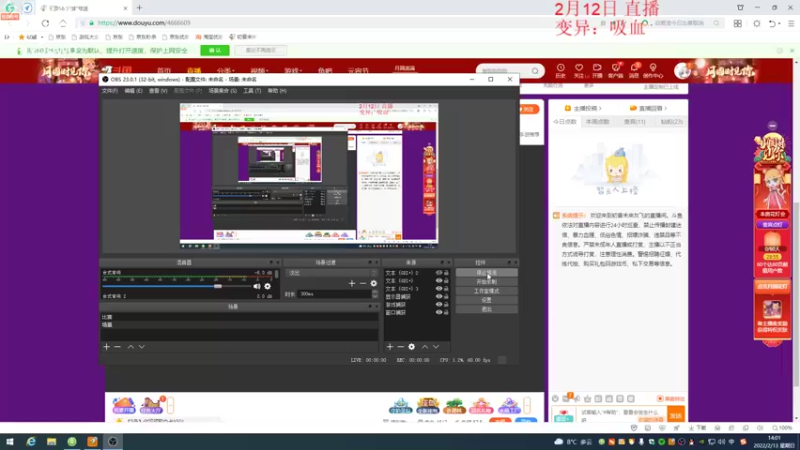Open the File Explorer icon in the taskbar

click(52, 441)
